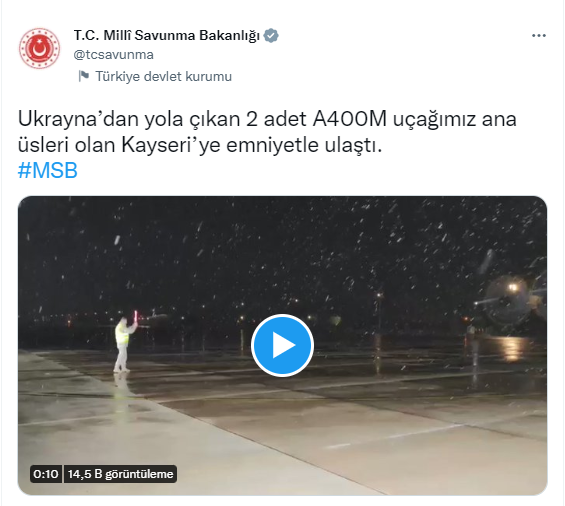The width and height of the screenshot is (565, 506).
Task: Click the marshaller in the yellow vest
Action: (x=123, y=343)
